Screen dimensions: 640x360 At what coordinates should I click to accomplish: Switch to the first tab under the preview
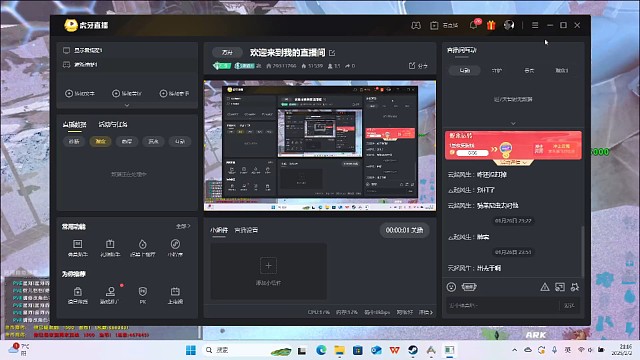219,230
